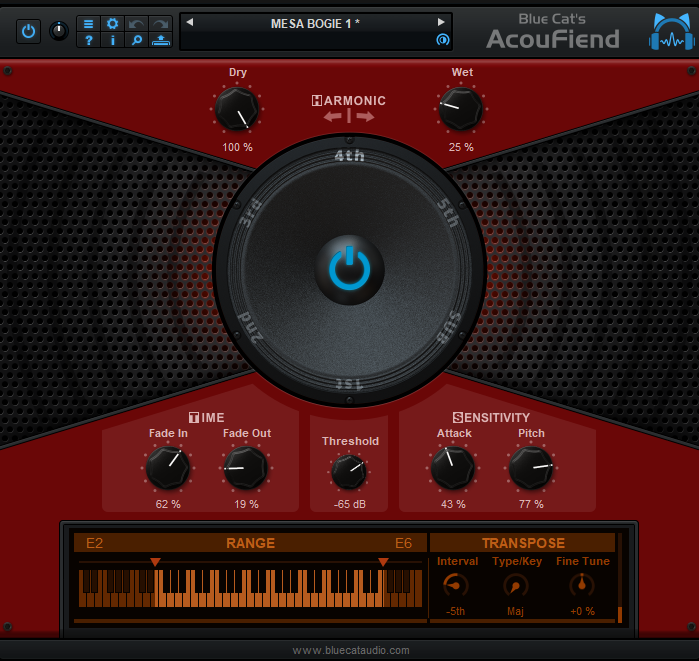Click the Dry value 100 %

(x=237, y=147)
